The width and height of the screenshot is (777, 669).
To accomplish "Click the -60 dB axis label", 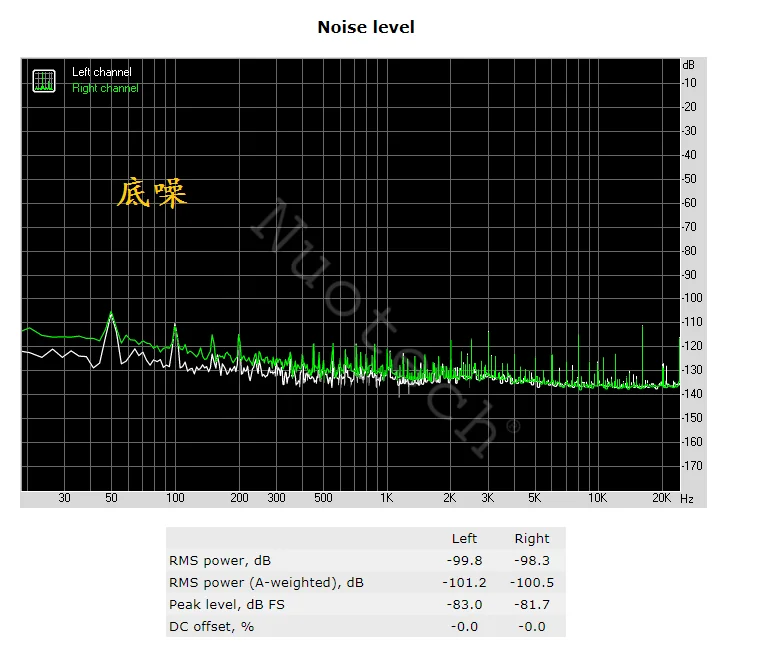I will click(x=689, y=203).
